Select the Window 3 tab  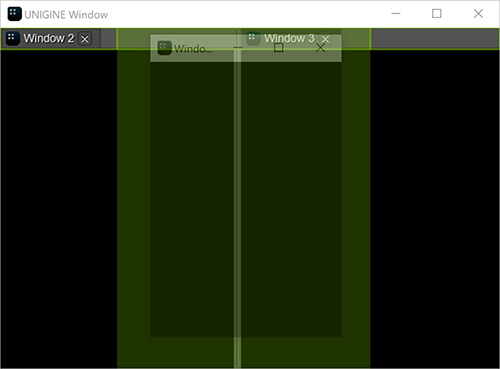pos(289,38)
